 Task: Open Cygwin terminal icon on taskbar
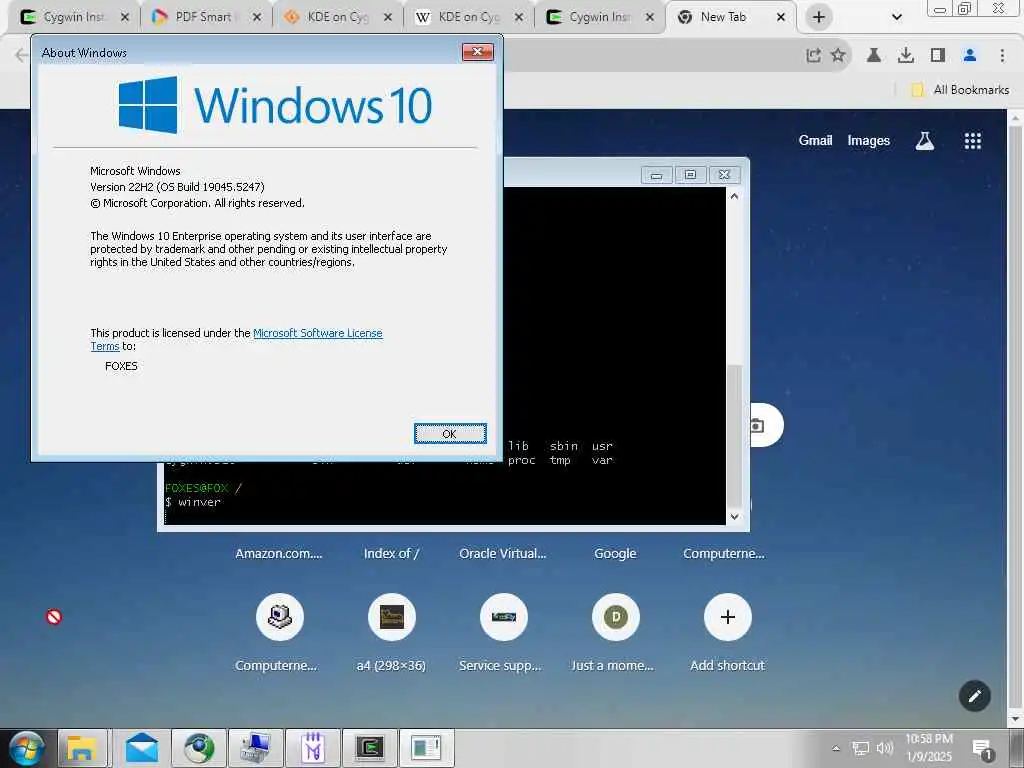point(370,748)
